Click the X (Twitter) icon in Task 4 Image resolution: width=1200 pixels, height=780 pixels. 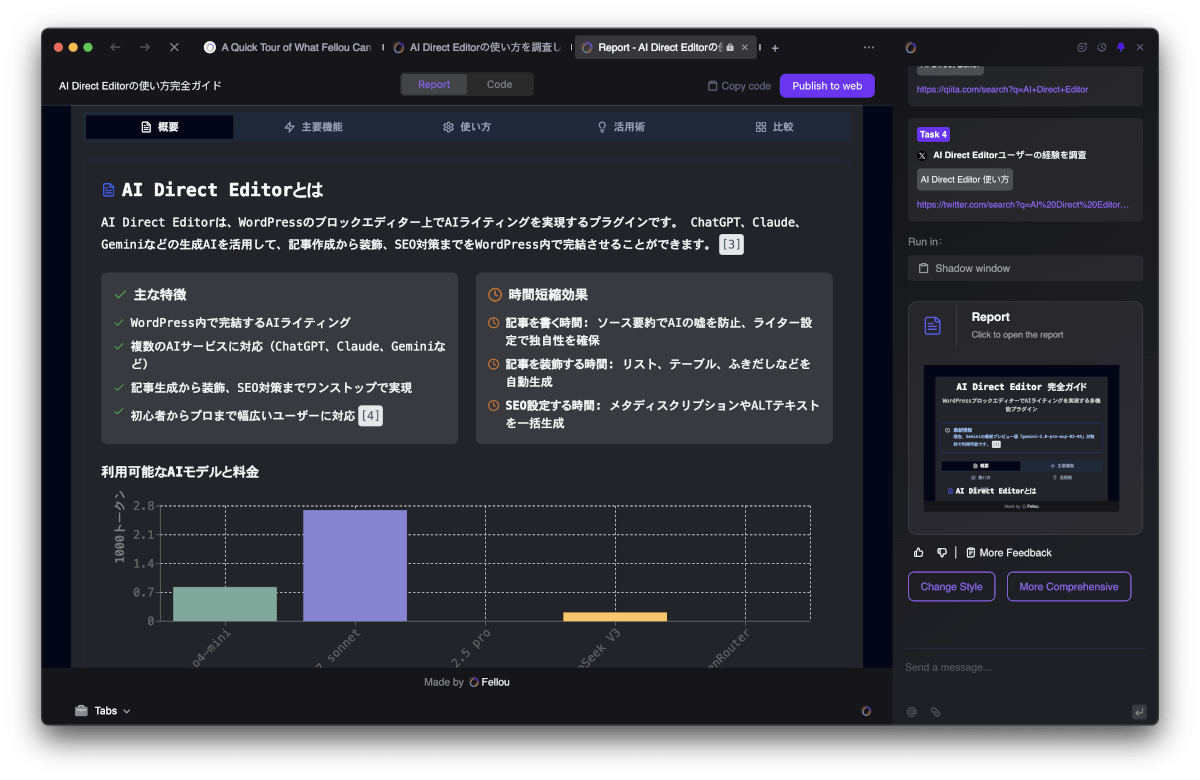(922, 156)
